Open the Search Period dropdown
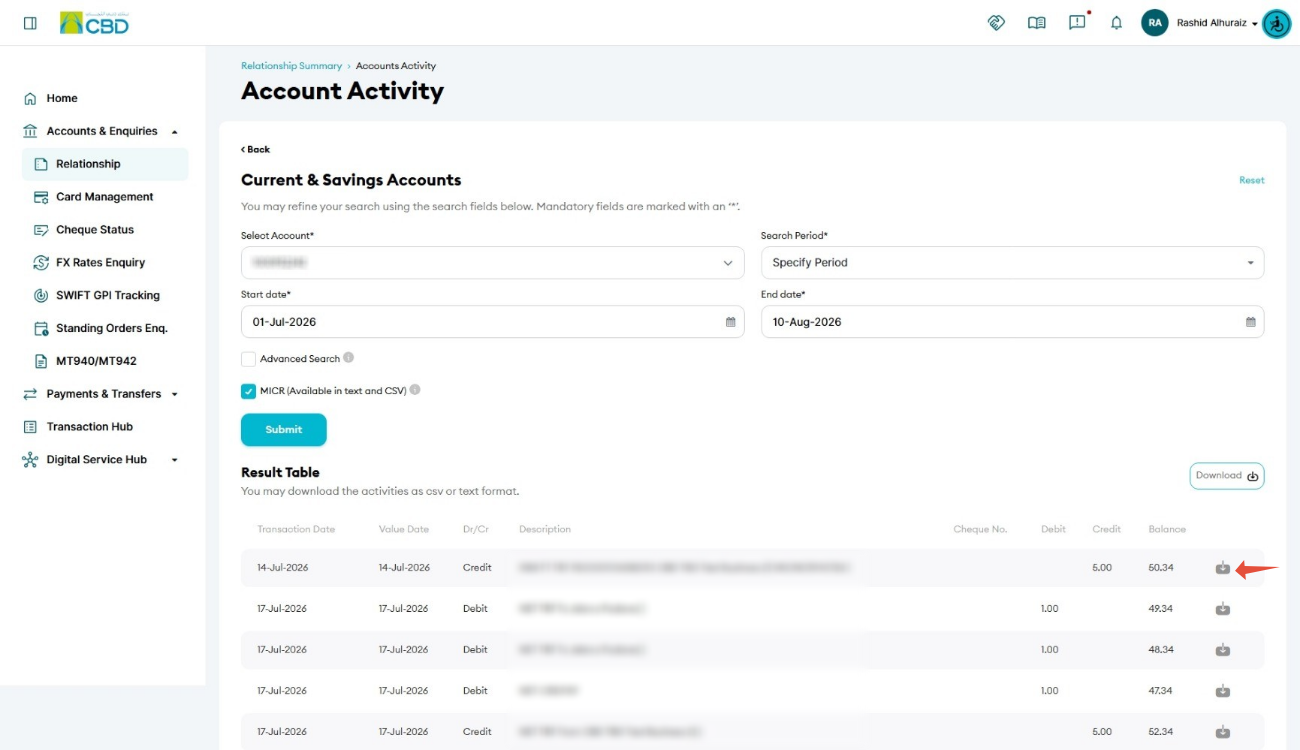Viewport: 1300px width, 750px height. 1012,263
